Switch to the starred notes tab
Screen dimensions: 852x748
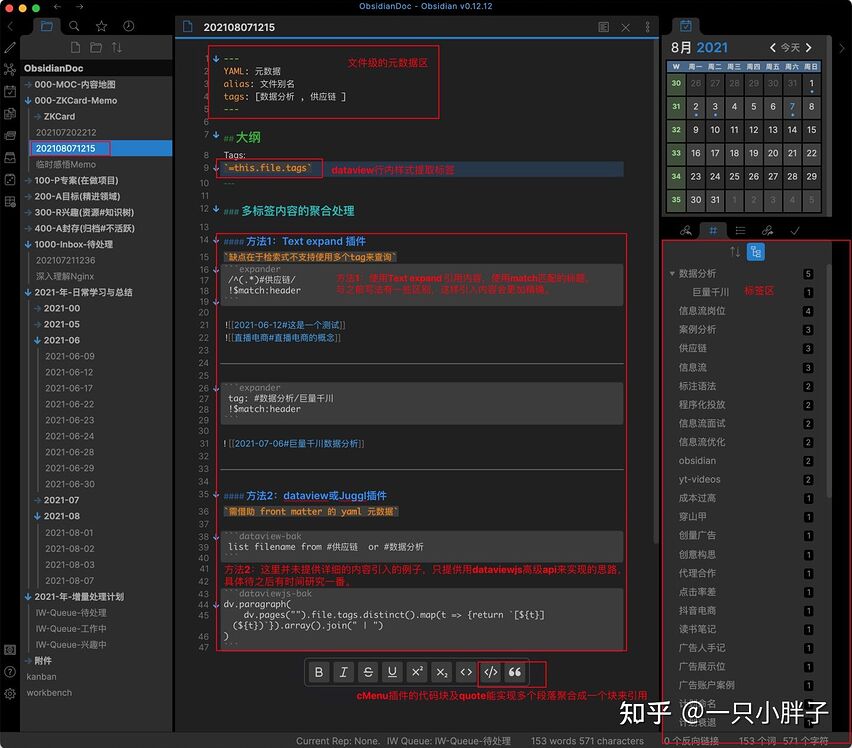(100, 26)
